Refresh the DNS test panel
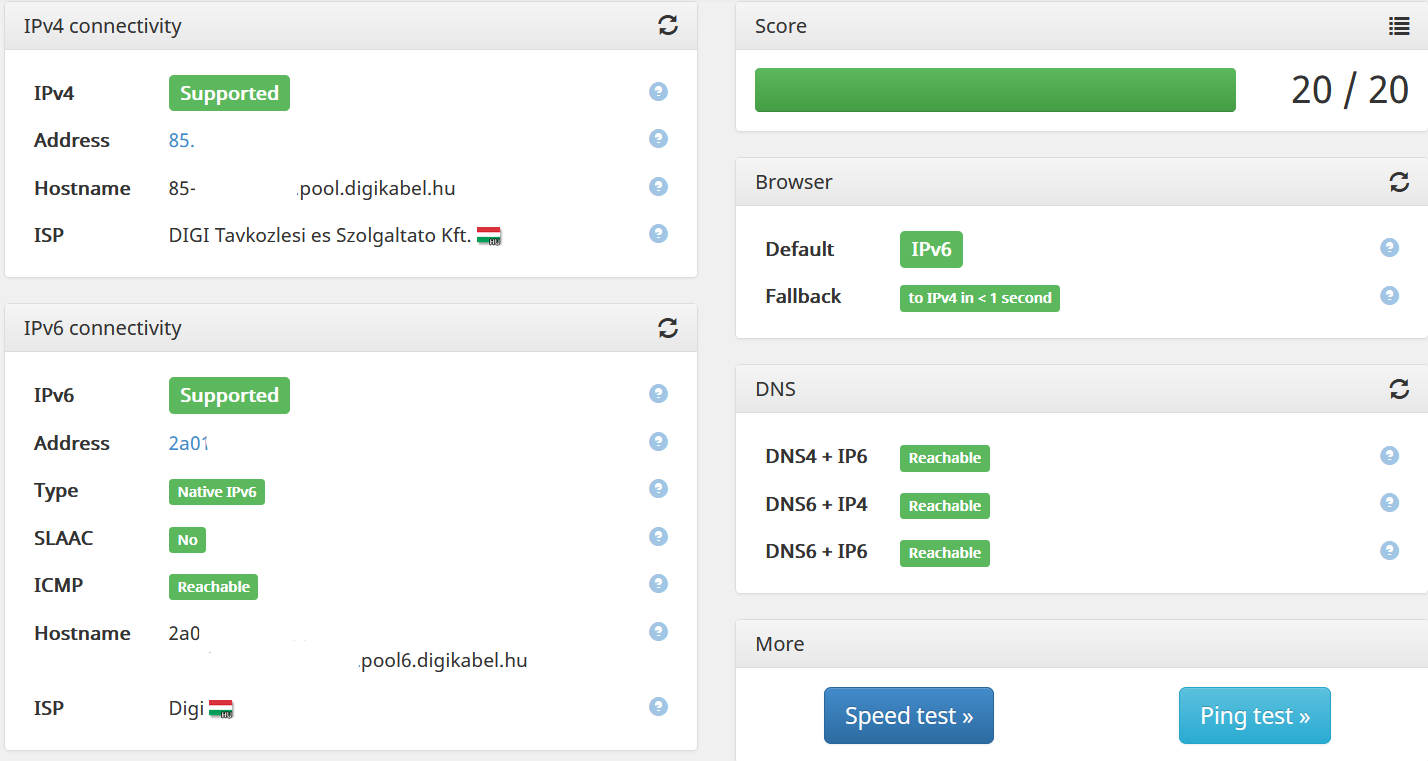The image size is (1428, 761). click(1399, 389)
